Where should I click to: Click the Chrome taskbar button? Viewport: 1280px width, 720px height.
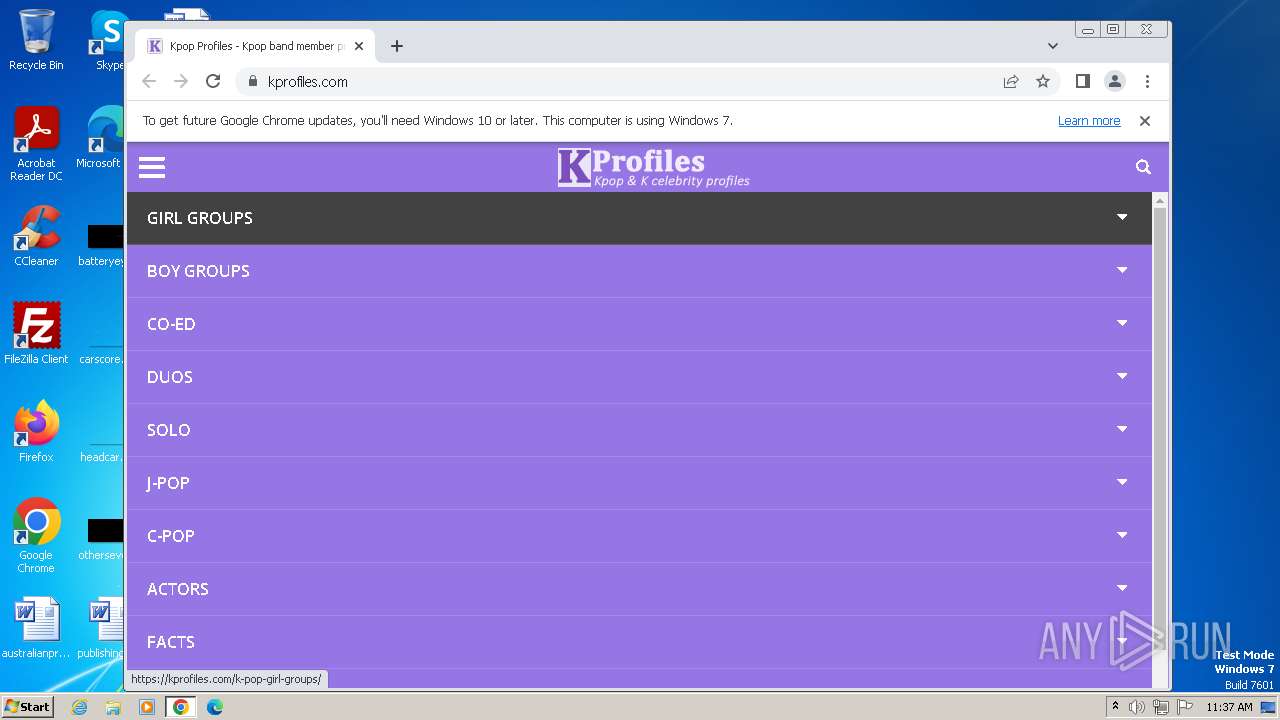[x=181, y=707]
